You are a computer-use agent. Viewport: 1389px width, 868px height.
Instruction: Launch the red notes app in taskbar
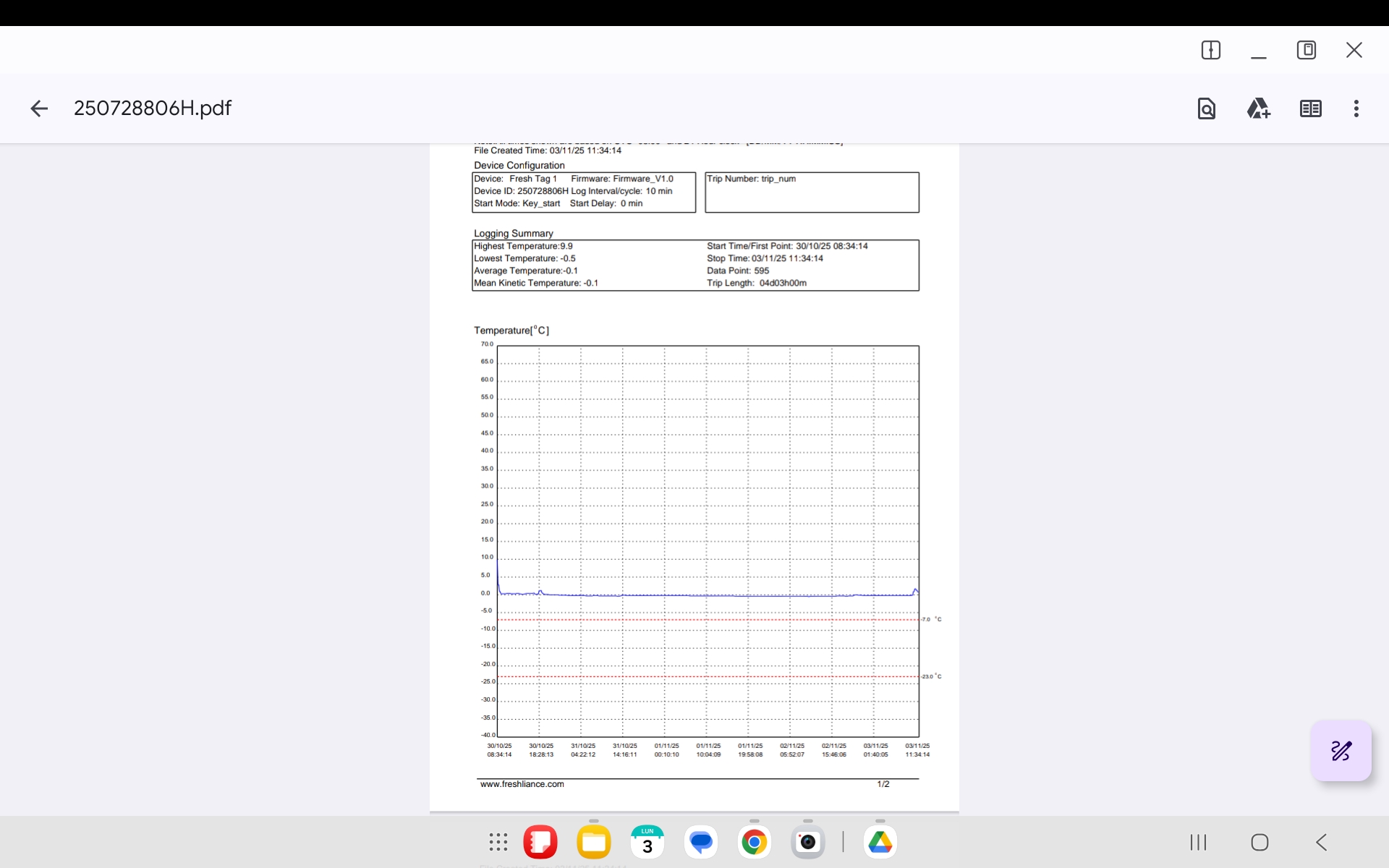pyautogui.click(x=540, y=842)
